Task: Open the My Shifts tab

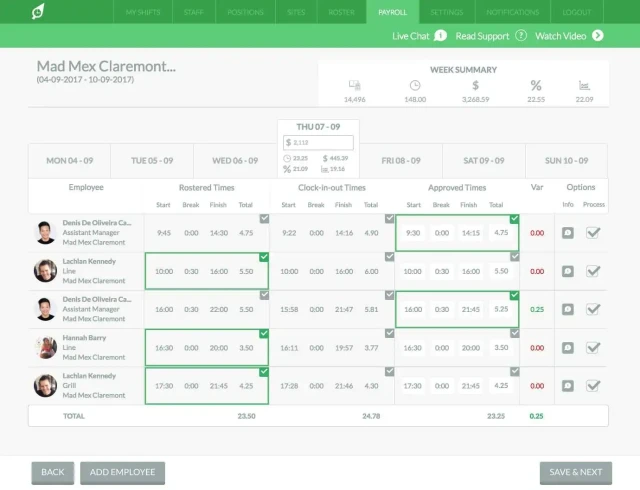Action: (143, 12)
